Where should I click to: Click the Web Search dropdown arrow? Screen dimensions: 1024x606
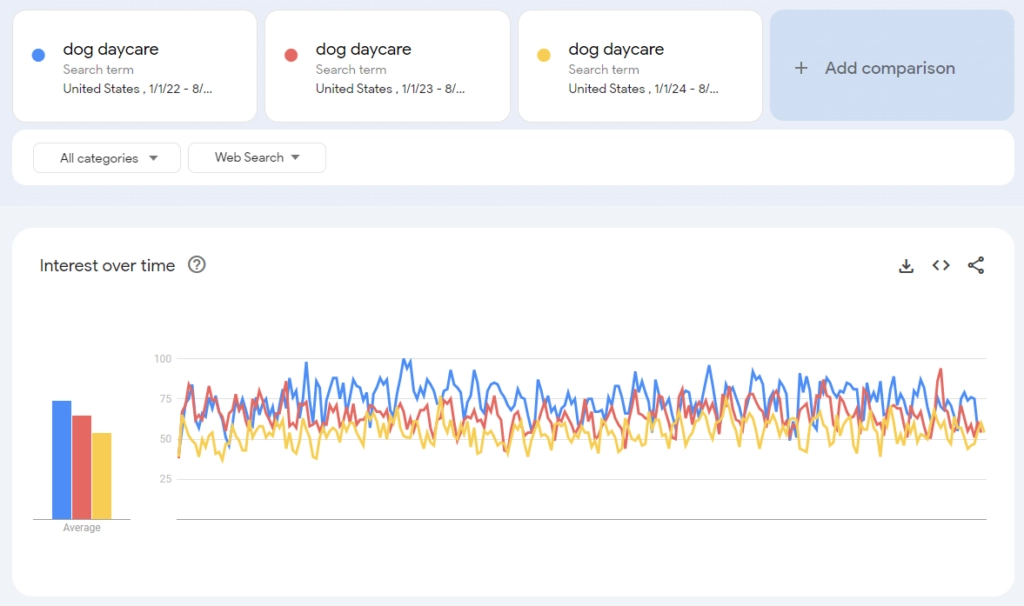pos(295,157)
